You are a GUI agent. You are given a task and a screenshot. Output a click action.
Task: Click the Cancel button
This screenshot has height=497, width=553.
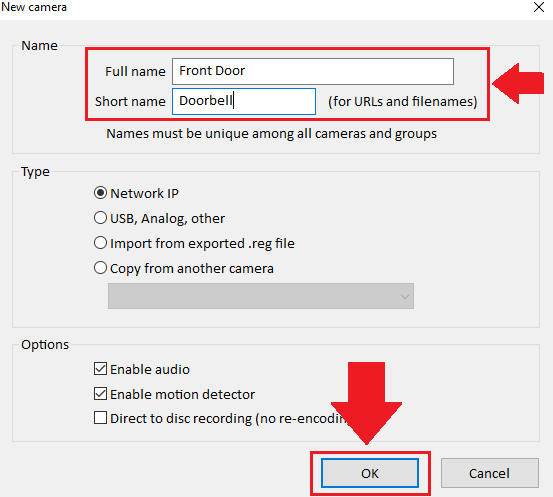[490, 473]
